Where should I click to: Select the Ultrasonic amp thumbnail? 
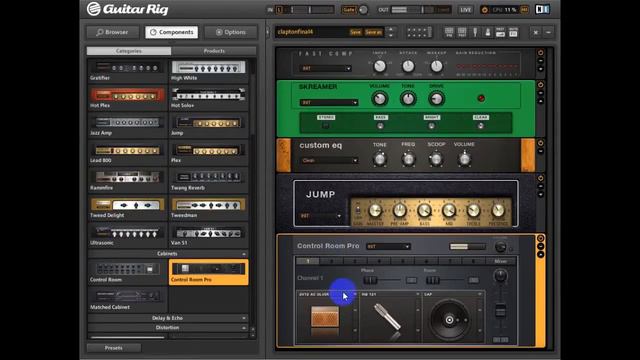pyautogui.click(x=127, y=235)
